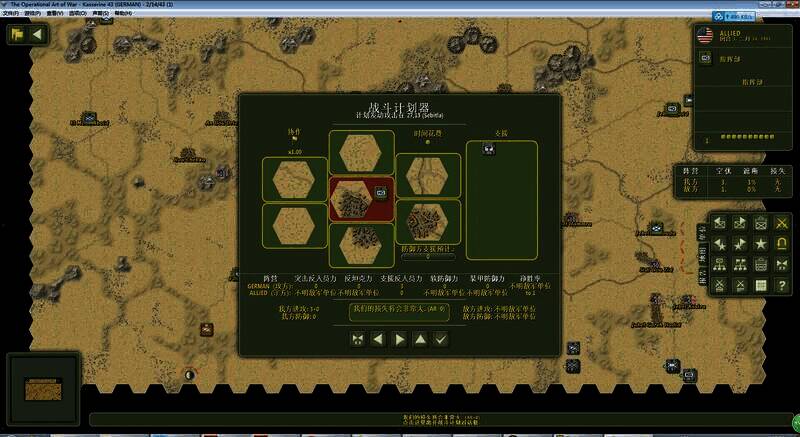Click the star icon in the command panel

click(761, 243)
